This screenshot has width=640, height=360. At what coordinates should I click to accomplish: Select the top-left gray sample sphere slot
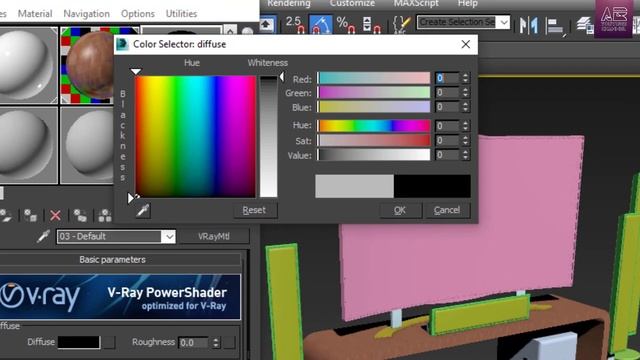pyautogui.click(x=28, y=64)
